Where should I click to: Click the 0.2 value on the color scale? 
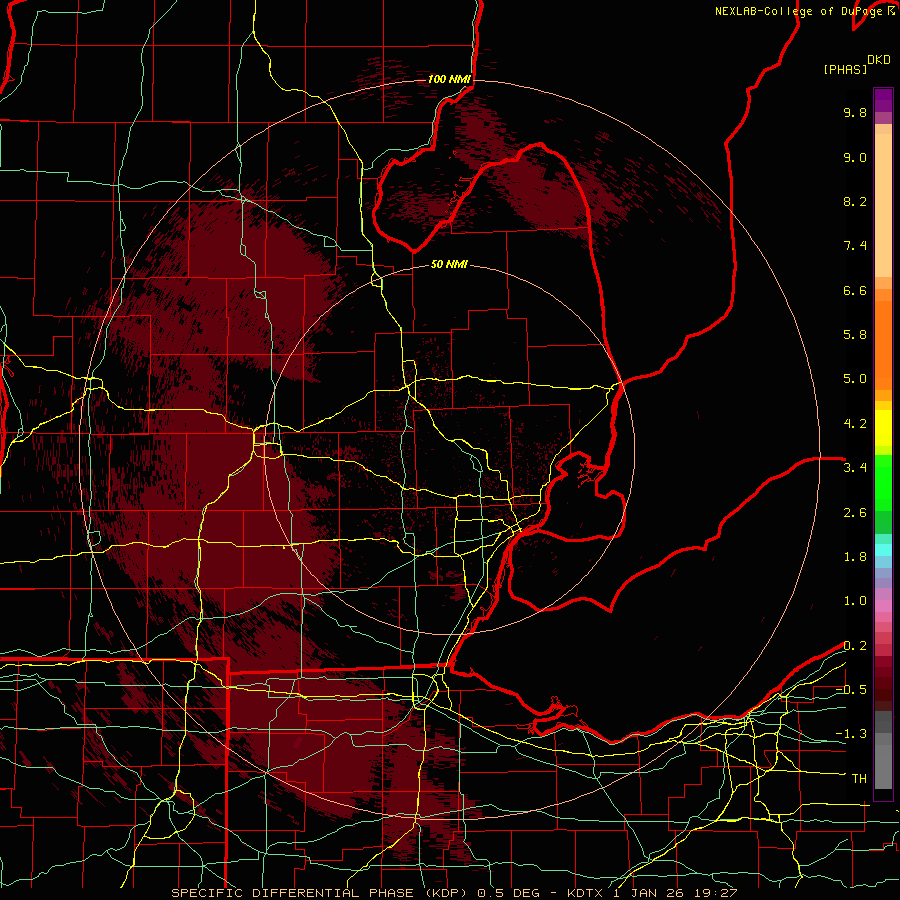pyautogui.click(x=855, y=646)
